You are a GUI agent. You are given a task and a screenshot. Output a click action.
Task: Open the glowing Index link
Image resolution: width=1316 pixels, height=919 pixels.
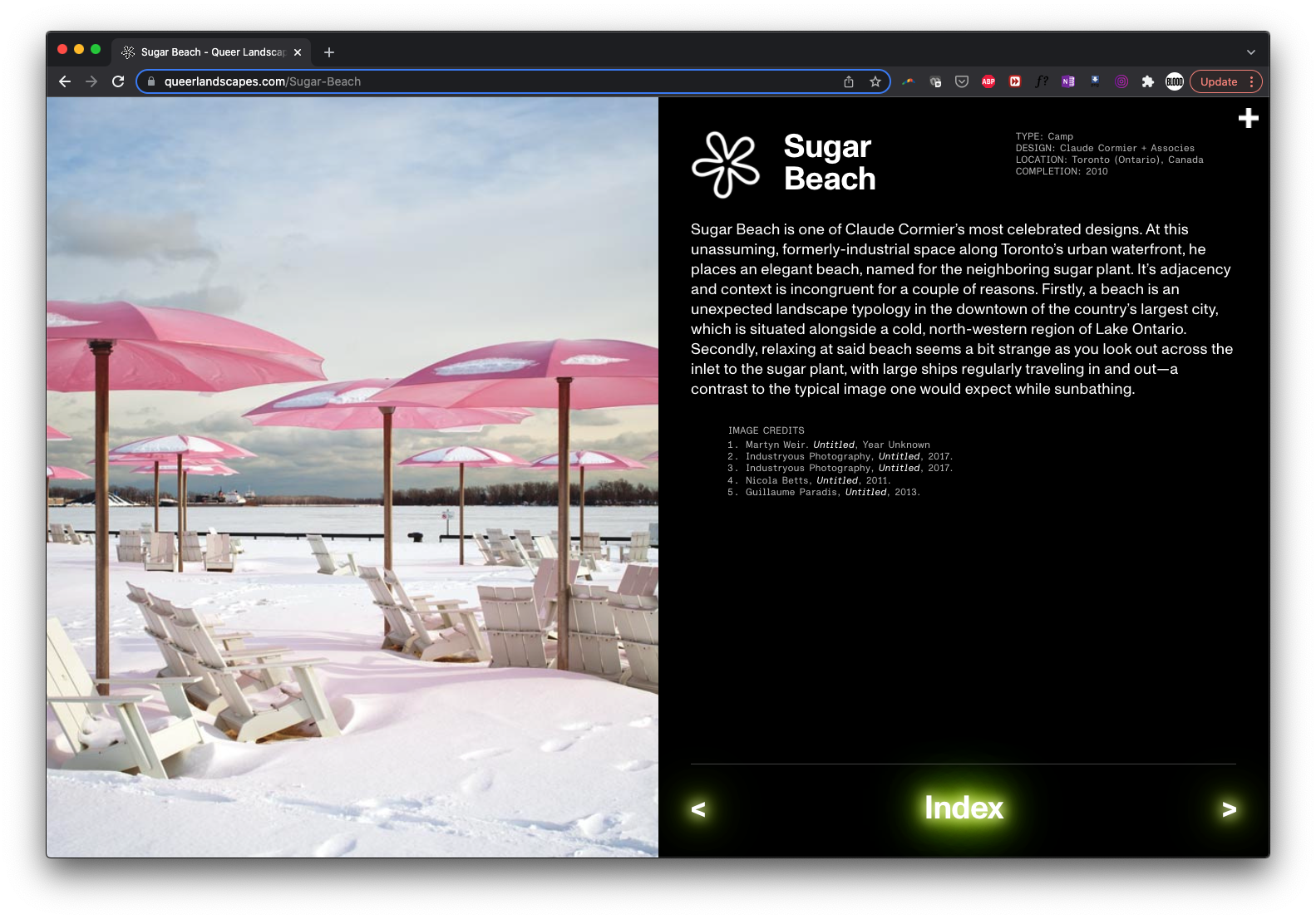[x=964, y=808]
